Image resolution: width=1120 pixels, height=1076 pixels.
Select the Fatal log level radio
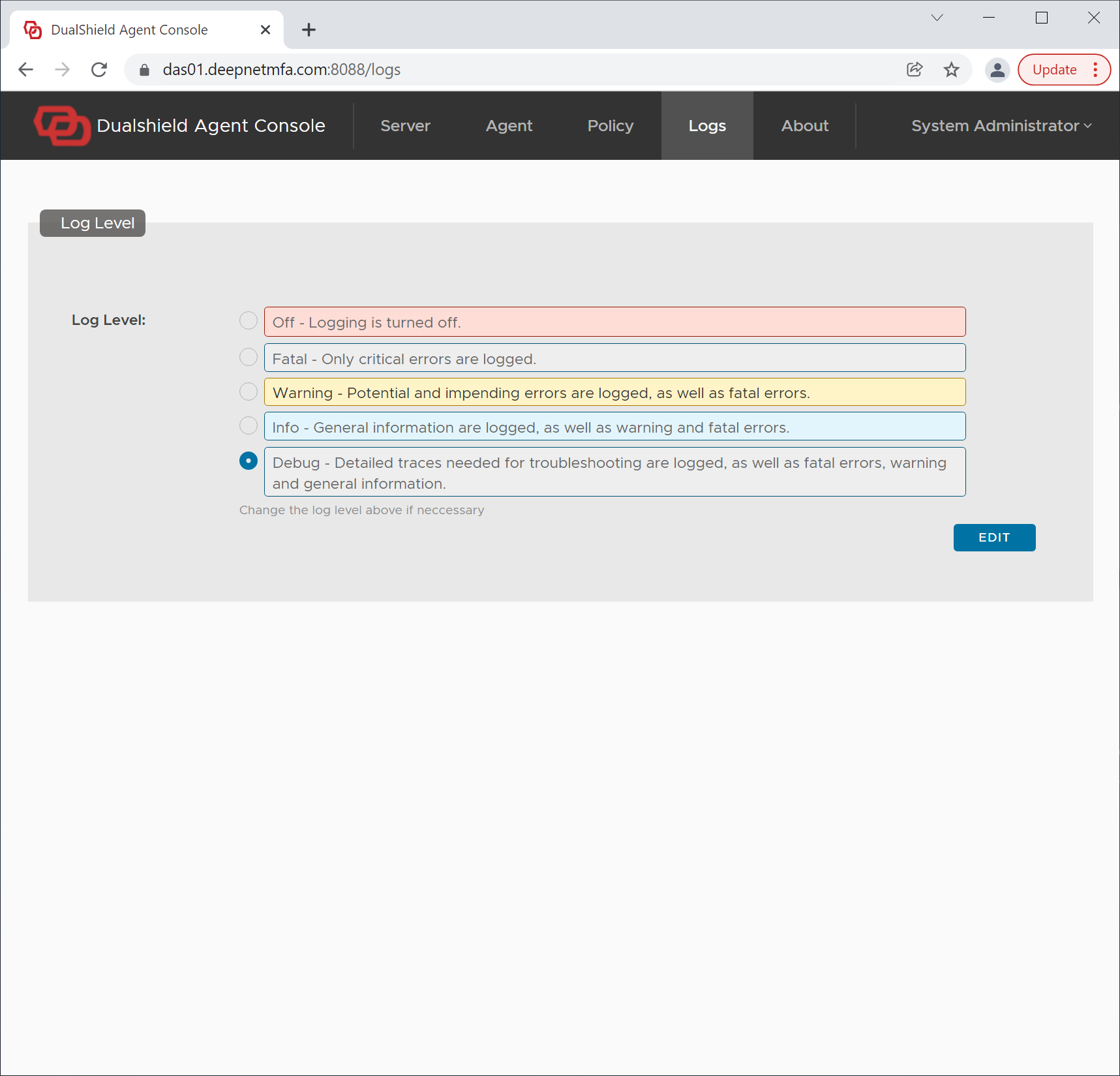[x=249, y=357]
